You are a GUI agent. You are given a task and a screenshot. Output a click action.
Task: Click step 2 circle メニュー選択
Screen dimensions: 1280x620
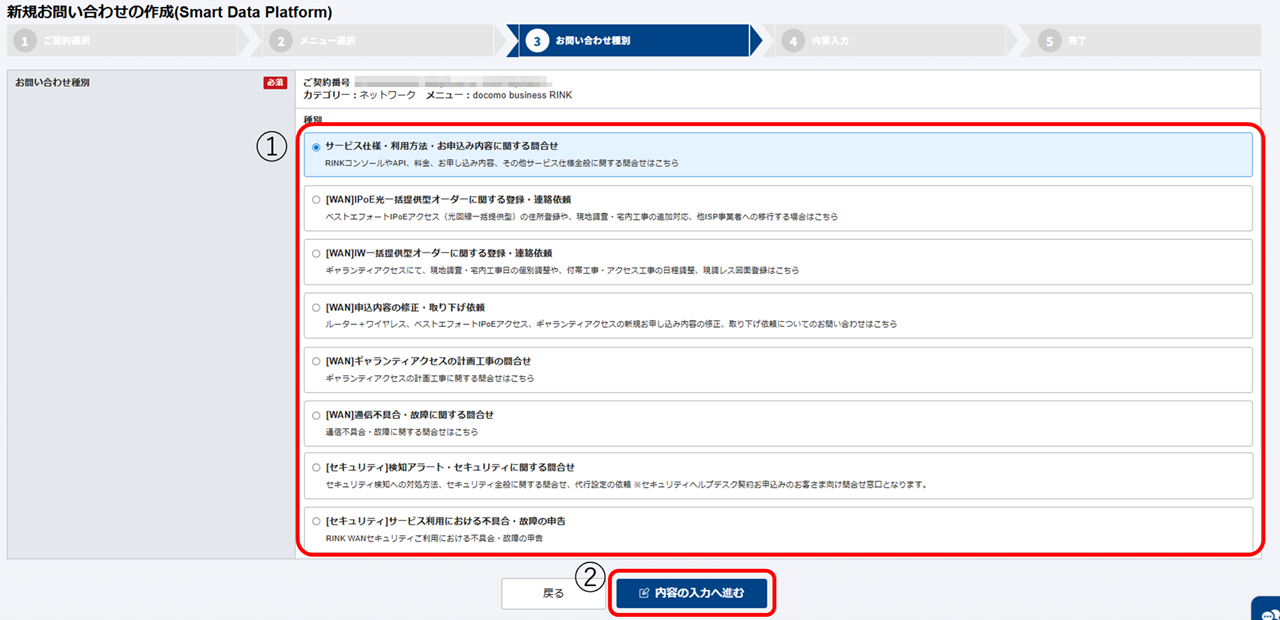pyautogui.click(x=282, y=41)
